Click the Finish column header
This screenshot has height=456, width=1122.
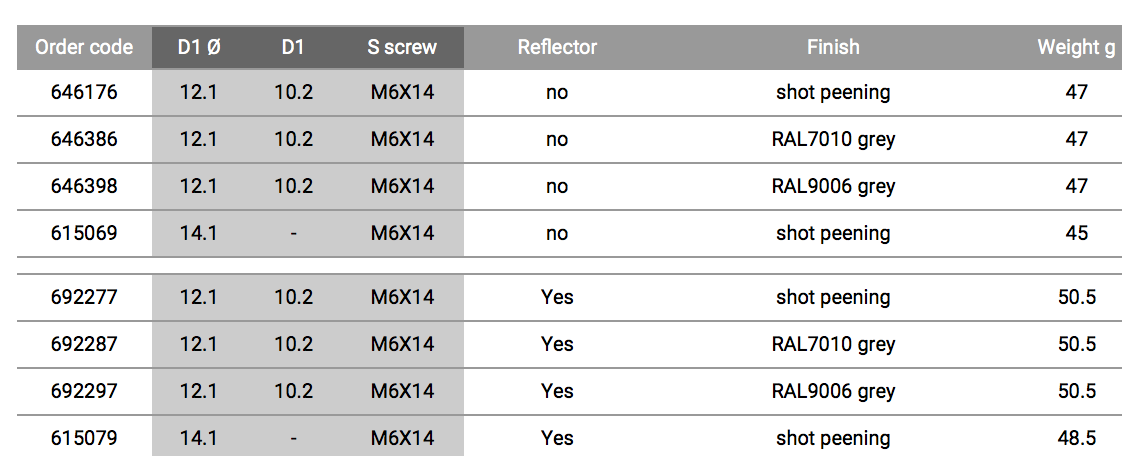point(833,47)
